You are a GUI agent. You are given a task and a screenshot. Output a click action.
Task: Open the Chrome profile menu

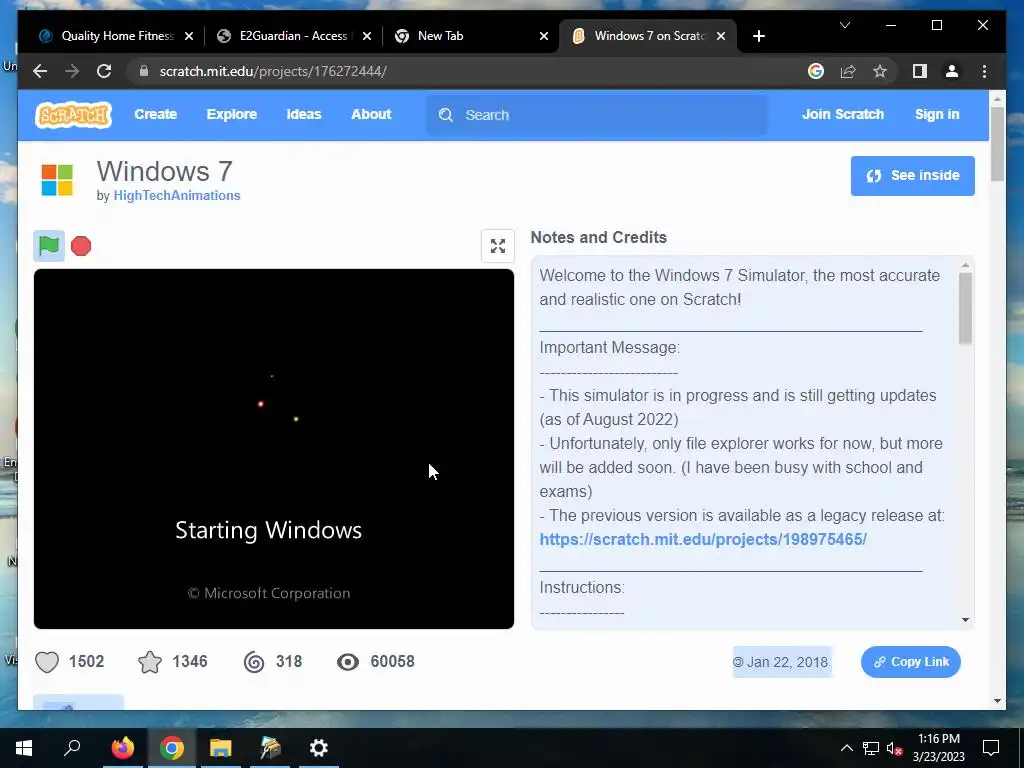(952, 71)
